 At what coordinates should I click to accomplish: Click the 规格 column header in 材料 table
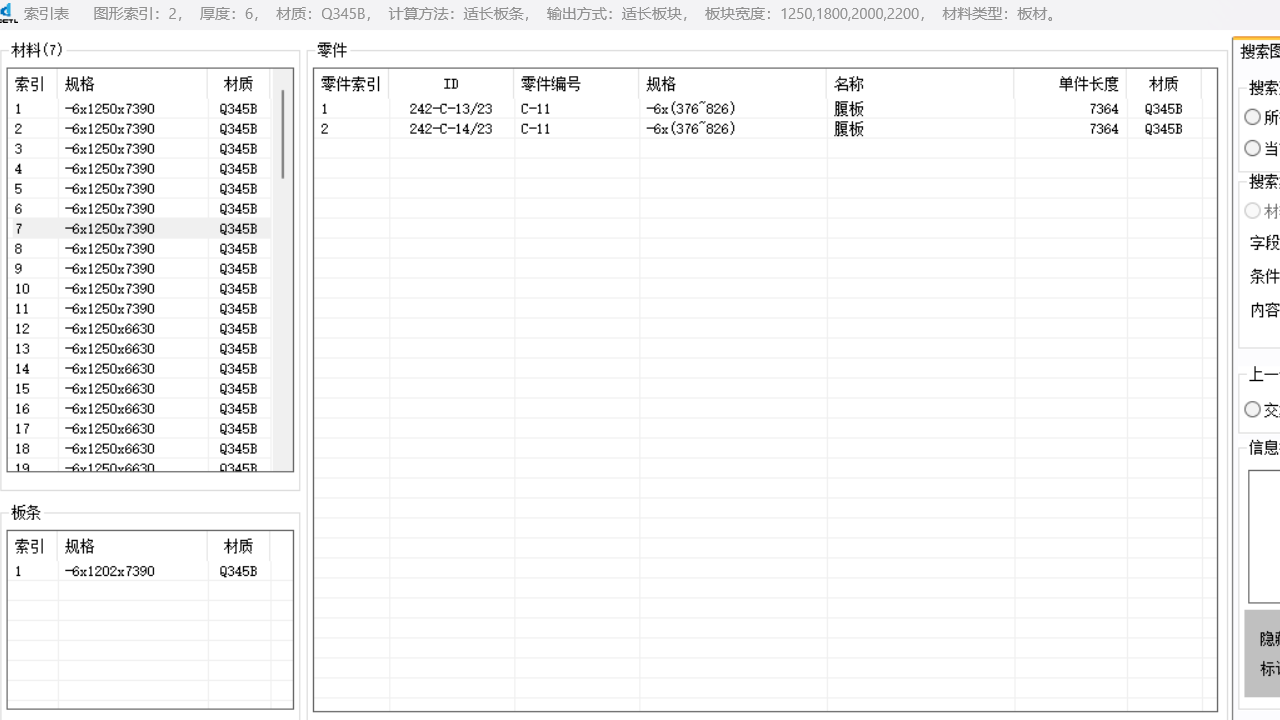point(79,84)
